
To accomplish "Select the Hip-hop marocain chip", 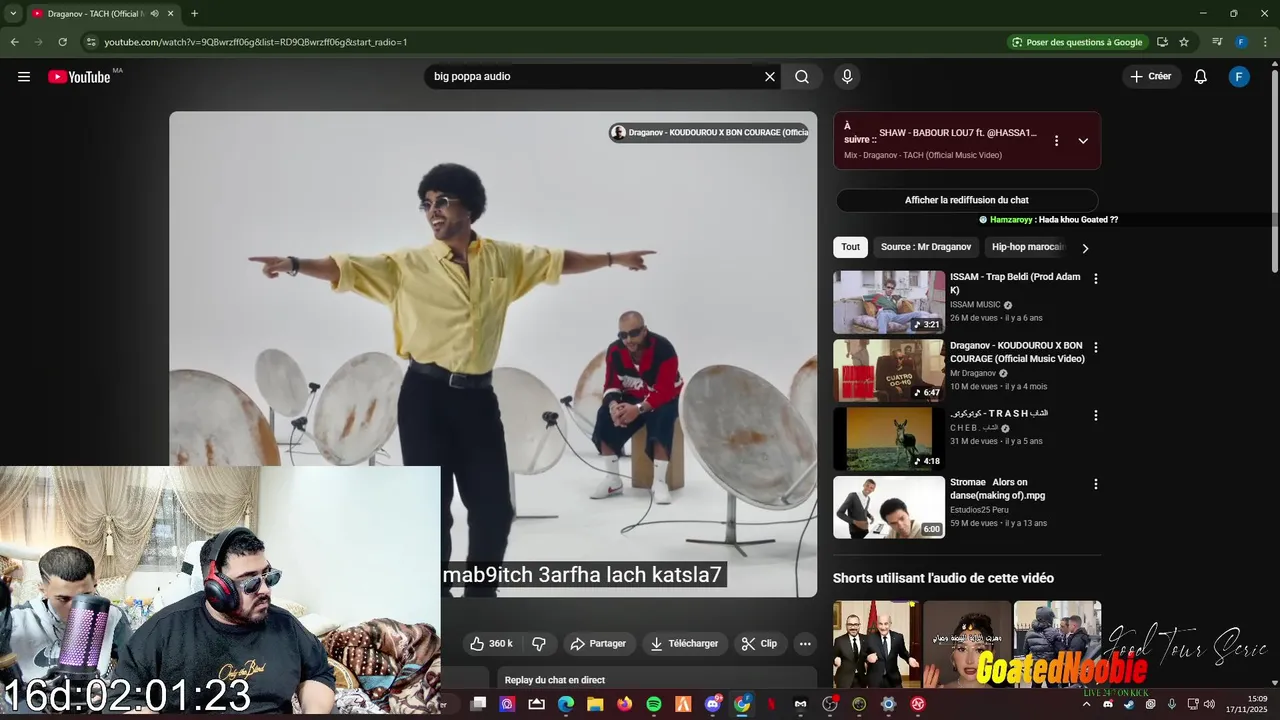I will (1026, 247).
